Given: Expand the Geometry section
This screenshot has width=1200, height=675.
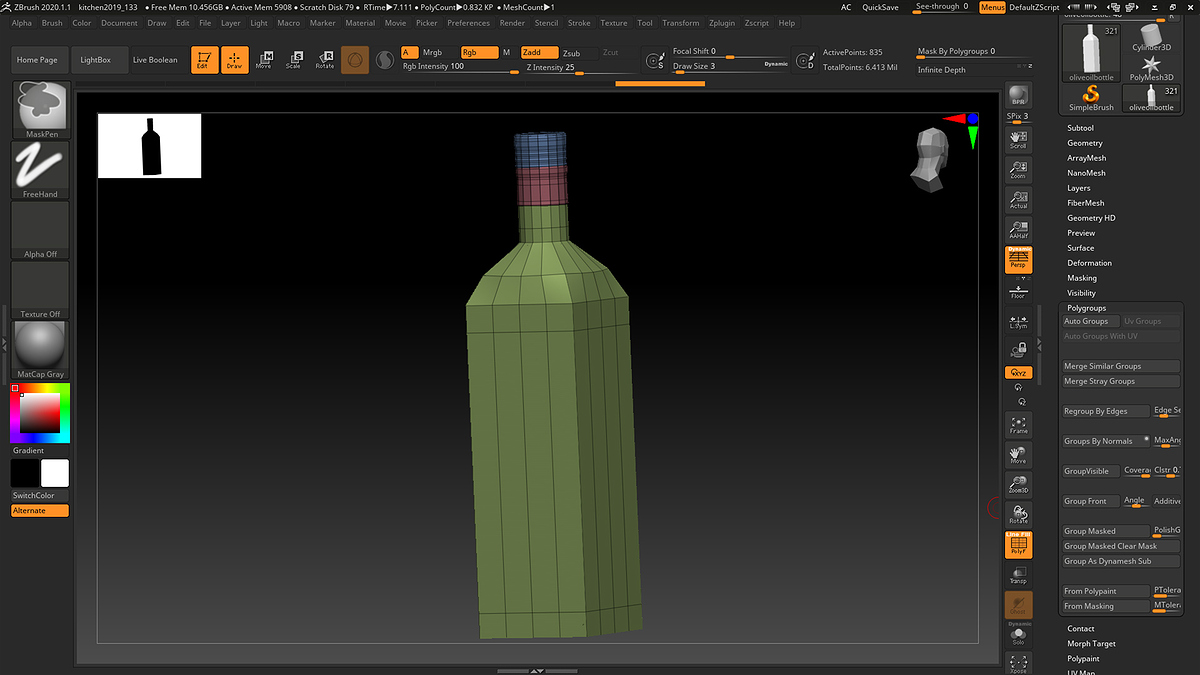Looking at the screenshot, I should (x=1084, y=143).
